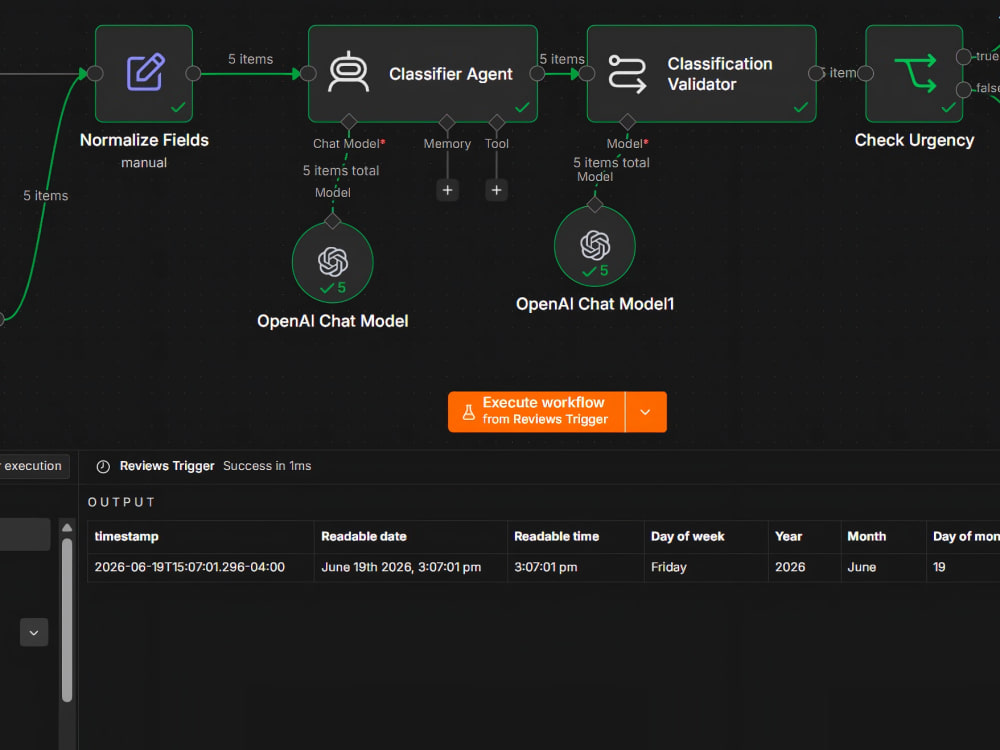
Task: Click the Normalize Fields node label
Action: (144, 140)
